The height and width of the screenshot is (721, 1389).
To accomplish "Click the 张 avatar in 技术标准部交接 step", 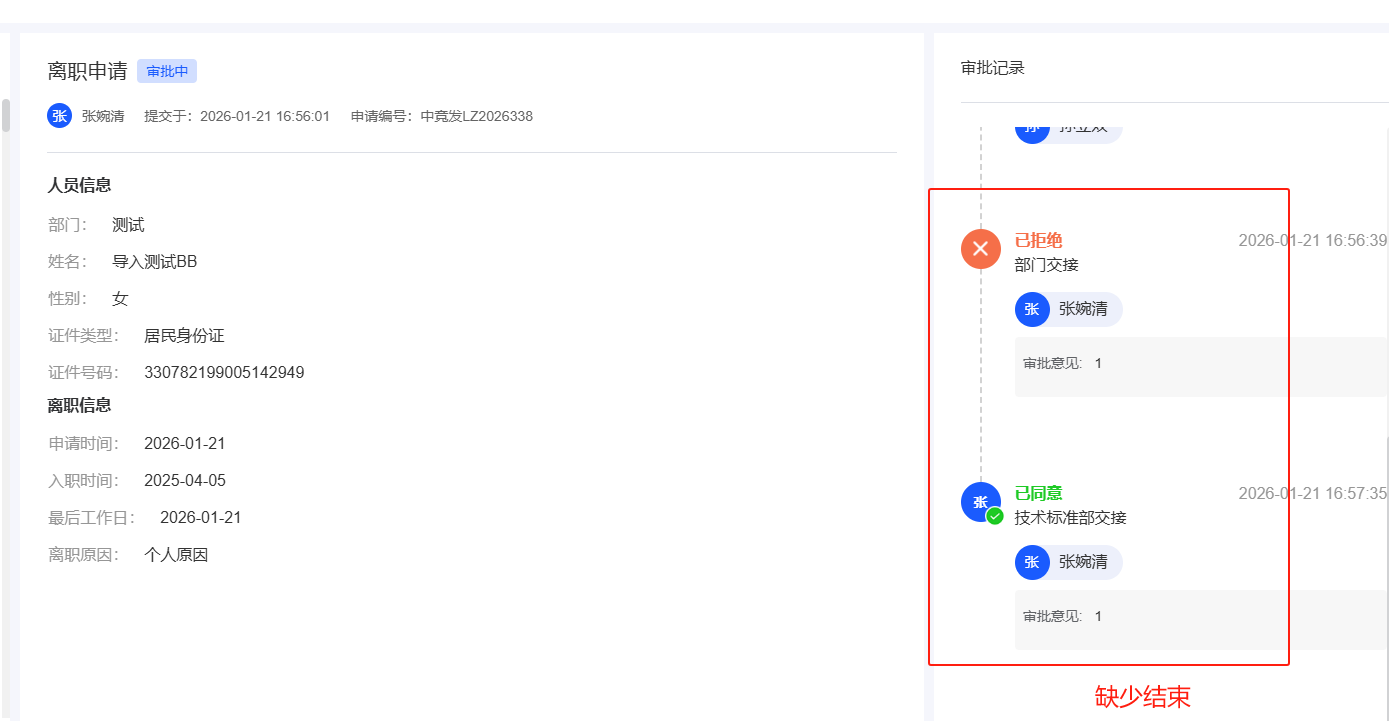I will 1032,562.
